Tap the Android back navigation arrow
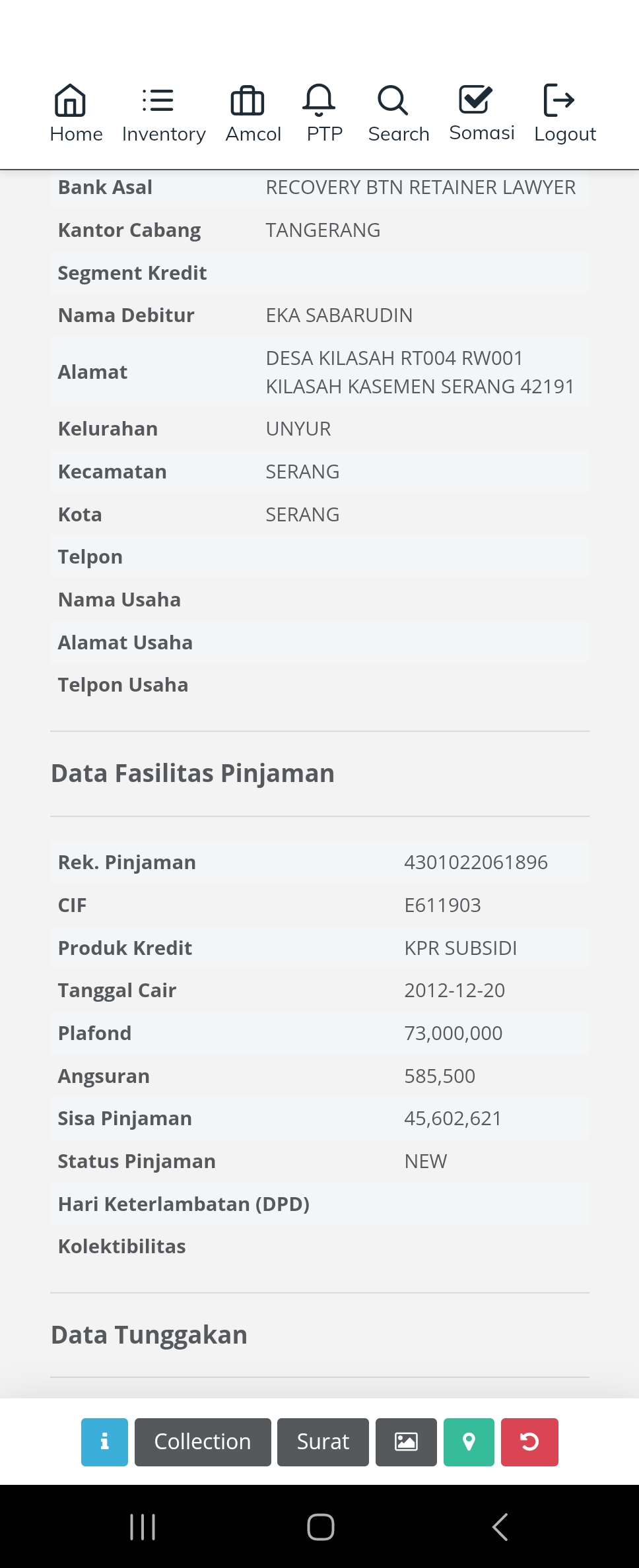The width and height of the screenshot is (639, 1568). click(x=500, y=1526)
